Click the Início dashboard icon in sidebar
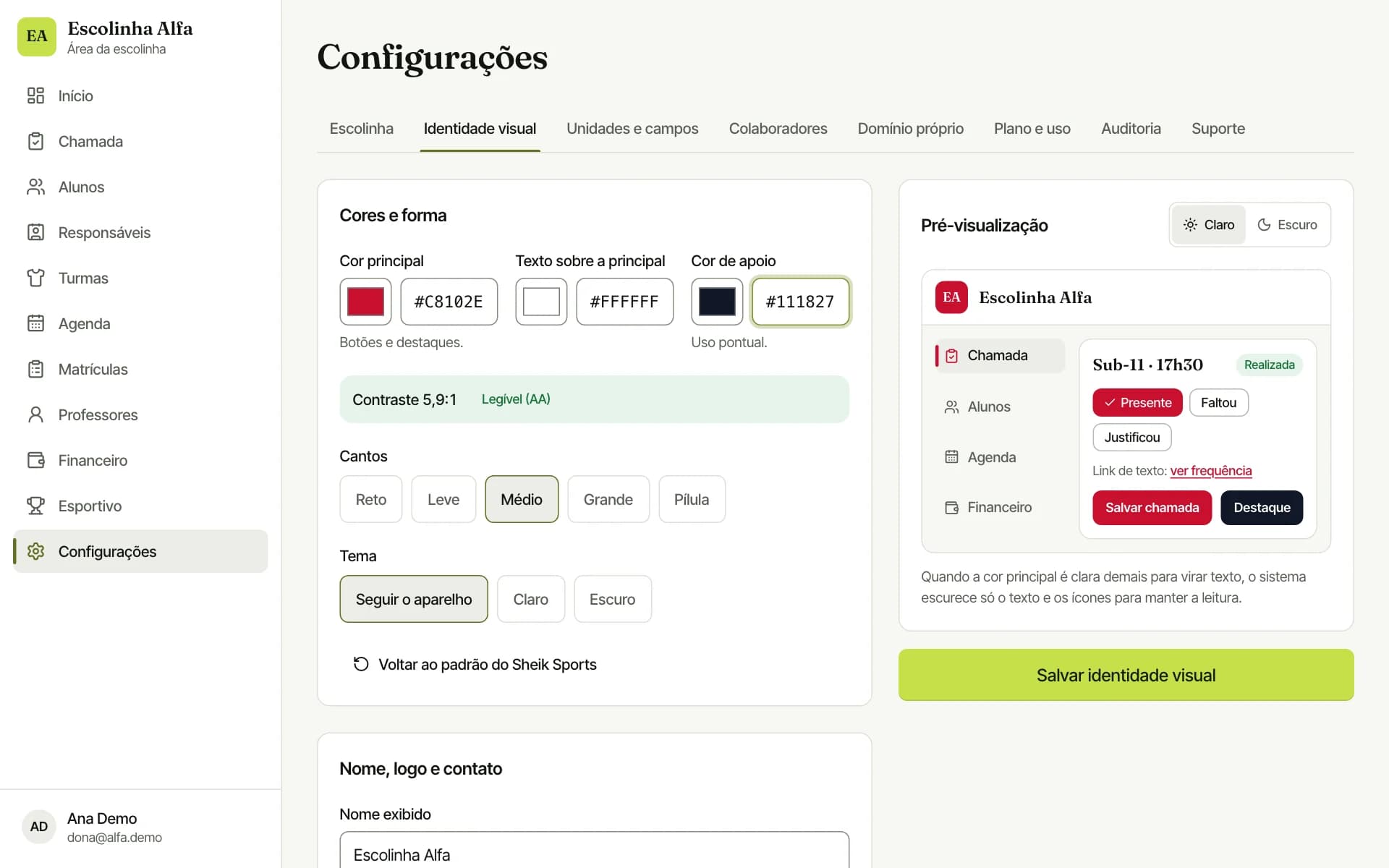Viewport: 1389px width, 868px height. click(x=35, y=95)
